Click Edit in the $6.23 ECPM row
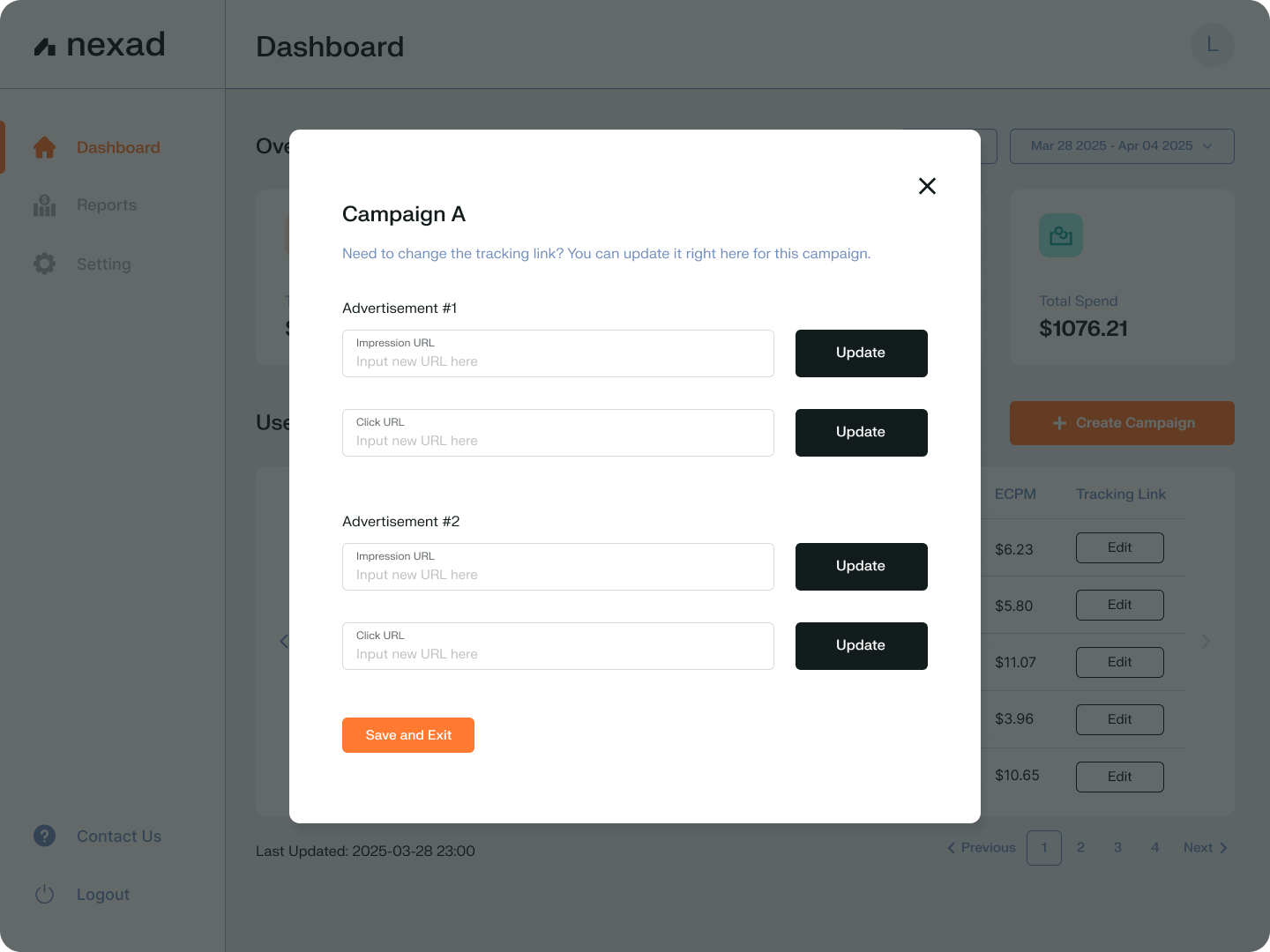Screen dimensions: 1270x952 click(1120, 547)
